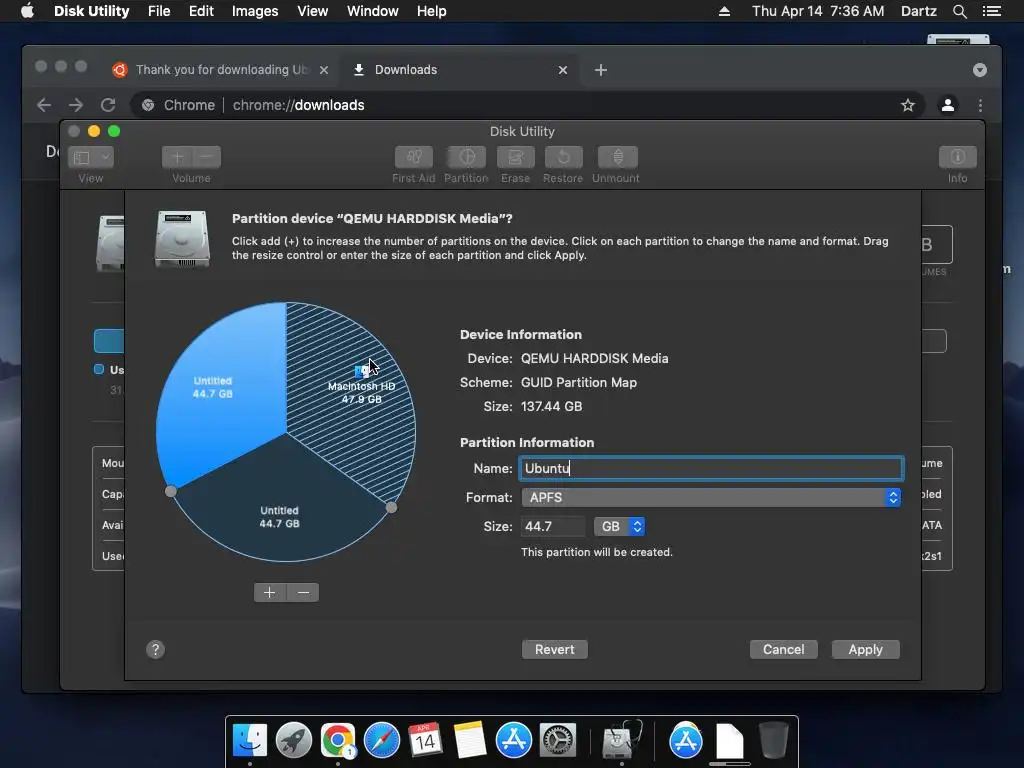
Task: Click the Revert button
Action: pyautogui.click(x=554, y=649)
